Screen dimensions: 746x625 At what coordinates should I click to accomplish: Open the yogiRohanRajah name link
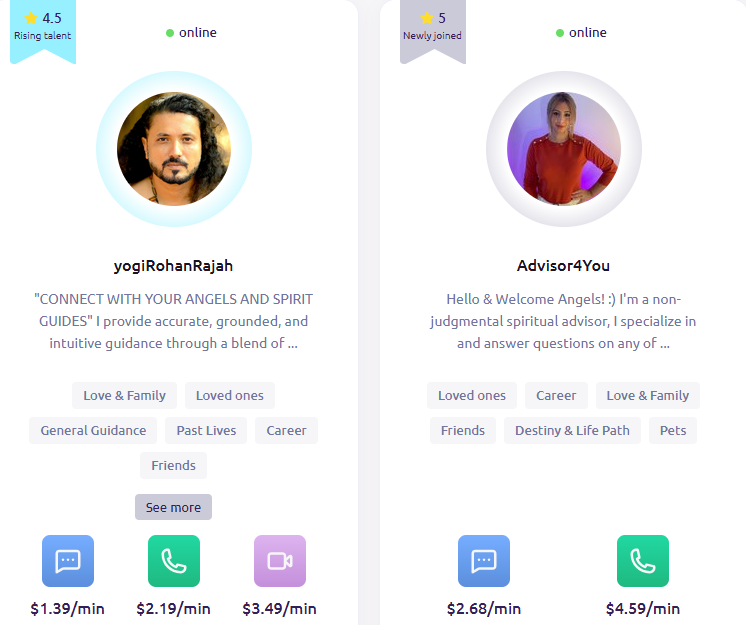[173, 265]
